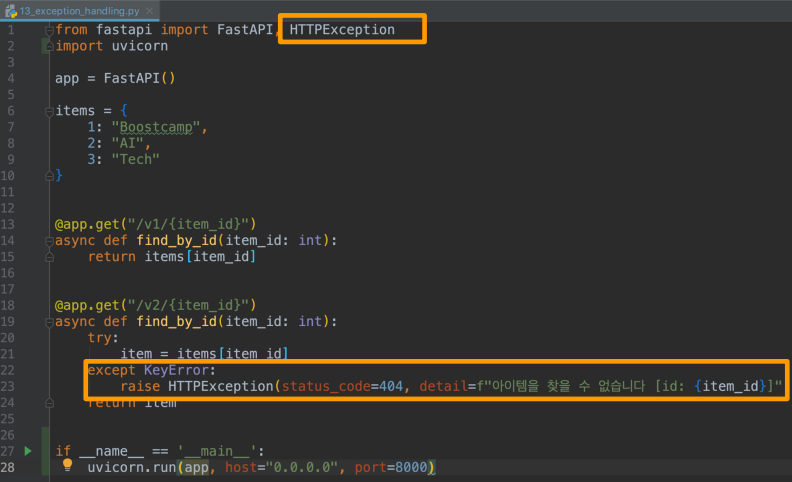
Task: Click the fold end marker beside import uvicorn
Action: (50, 46)
